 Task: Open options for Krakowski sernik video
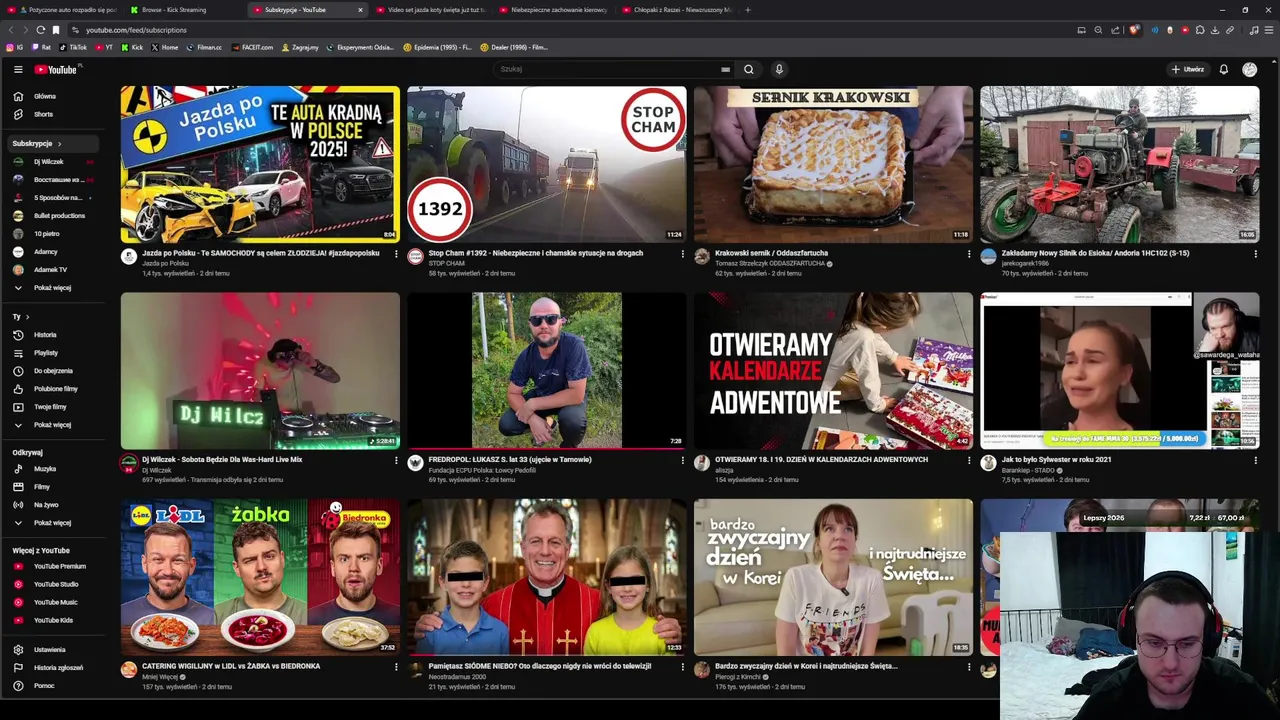coord(969,254)
